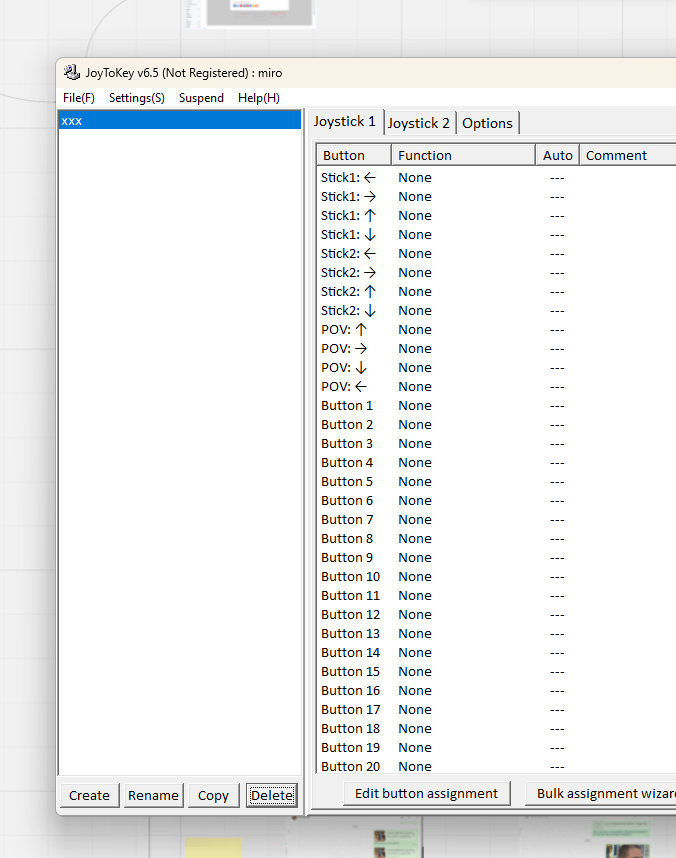The height and width of the screenshot is (858, 676).
Task: Select the Button 18 row
Action: click(496, 728)
